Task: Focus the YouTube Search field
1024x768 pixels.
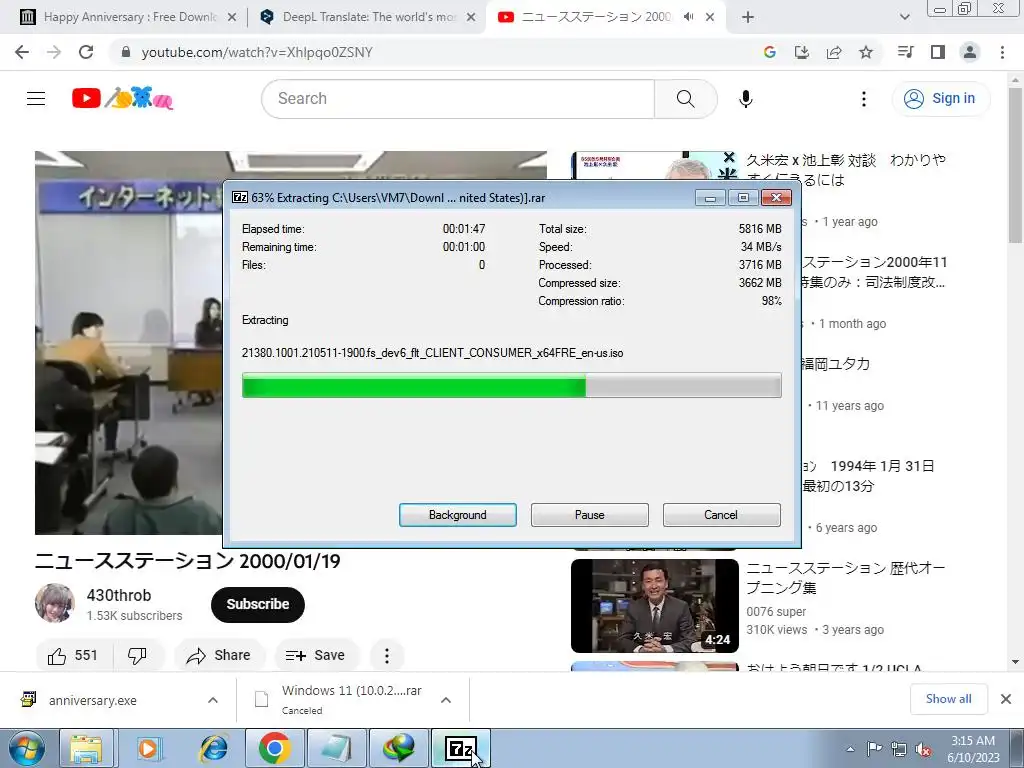Action: tap(458, 99)
